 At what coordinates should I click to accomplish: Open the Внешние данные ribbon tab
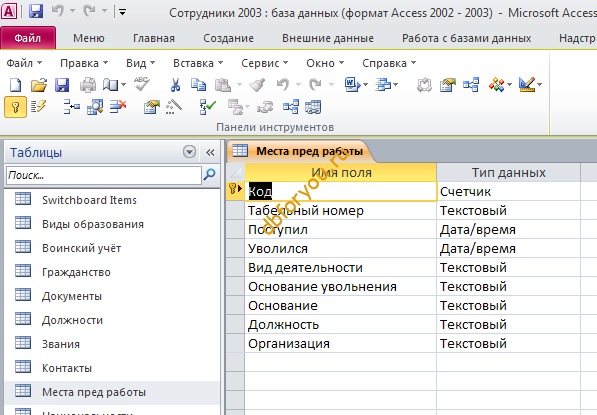coord(328,38)
